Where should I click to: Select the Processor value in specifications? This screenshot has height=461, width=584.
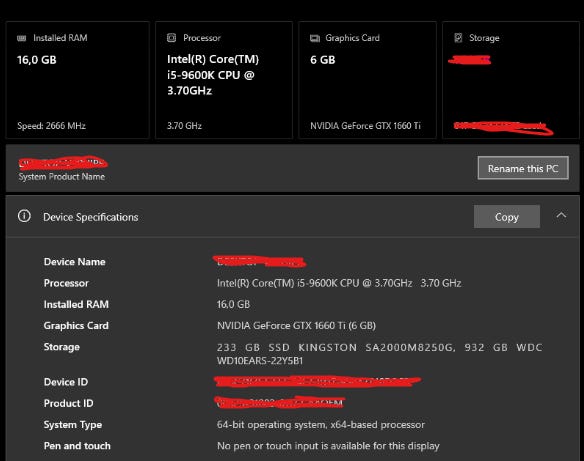click(339, 283)
